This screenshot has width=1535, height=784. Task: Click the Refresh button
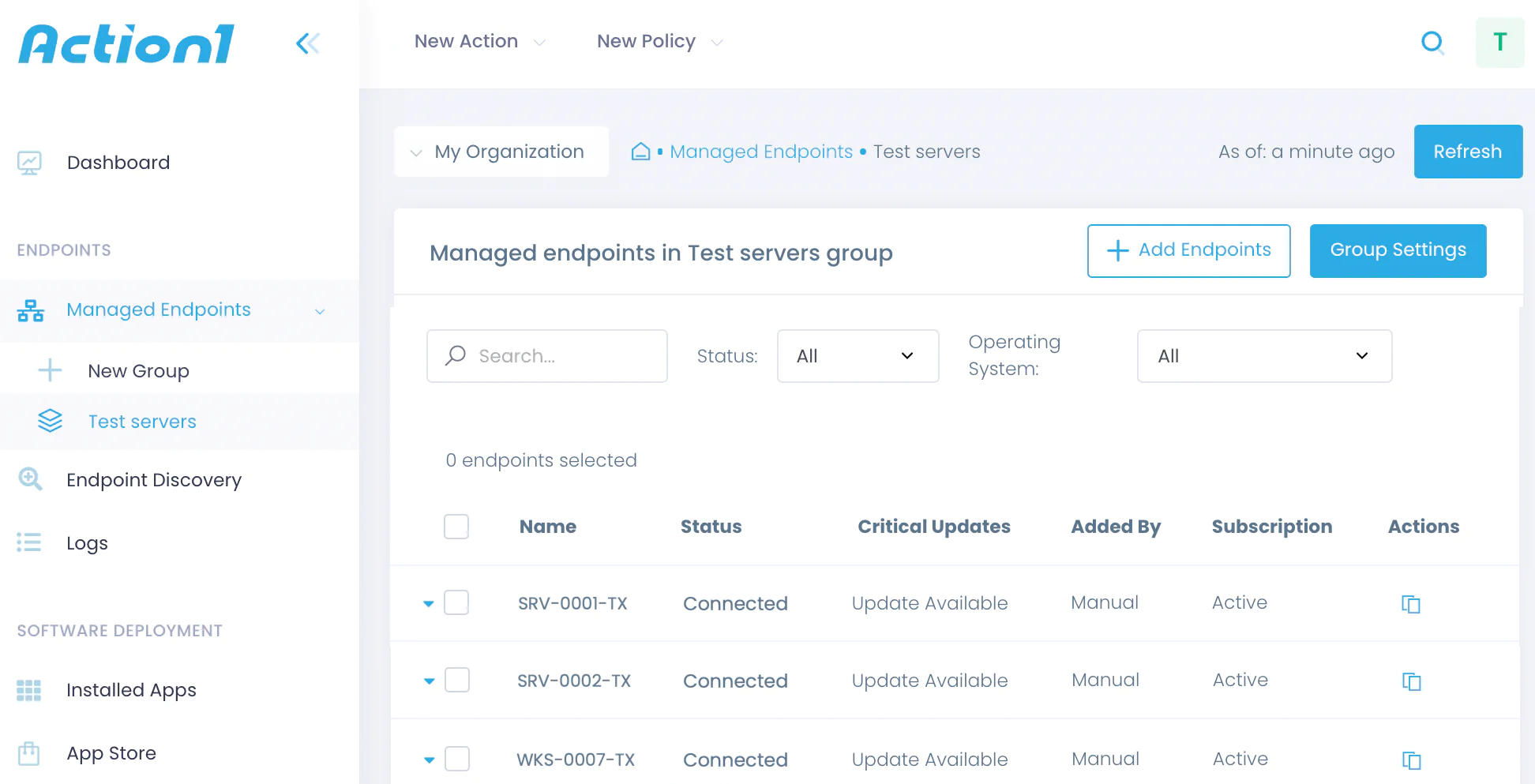1467,152
